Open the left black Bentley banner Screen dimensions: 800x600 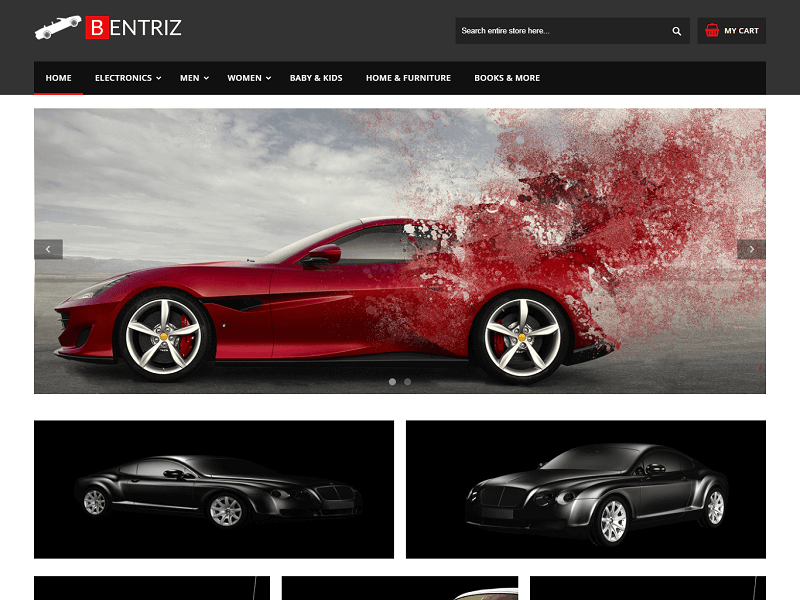[214, 489]
